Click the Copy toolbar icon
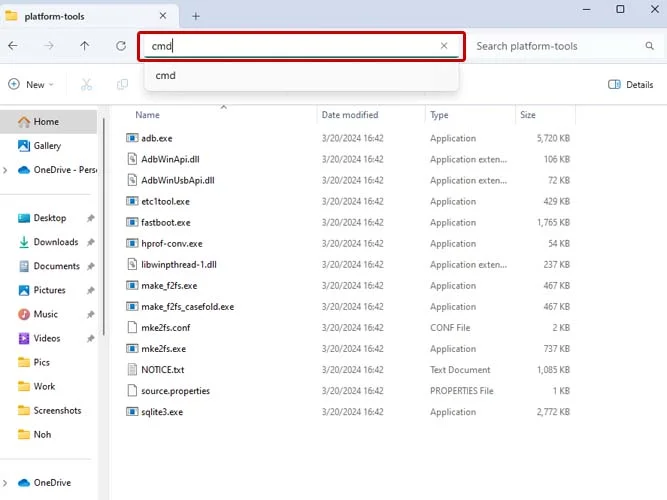 [x=122, y=84]
